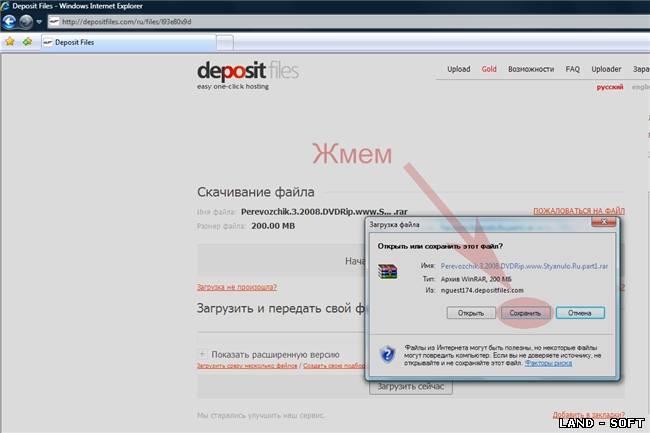This screenshot has height=433, width=650.
Task: Click Internet Explorer icon in title bar
Action: pyautogui.click(x=5, y=6)
